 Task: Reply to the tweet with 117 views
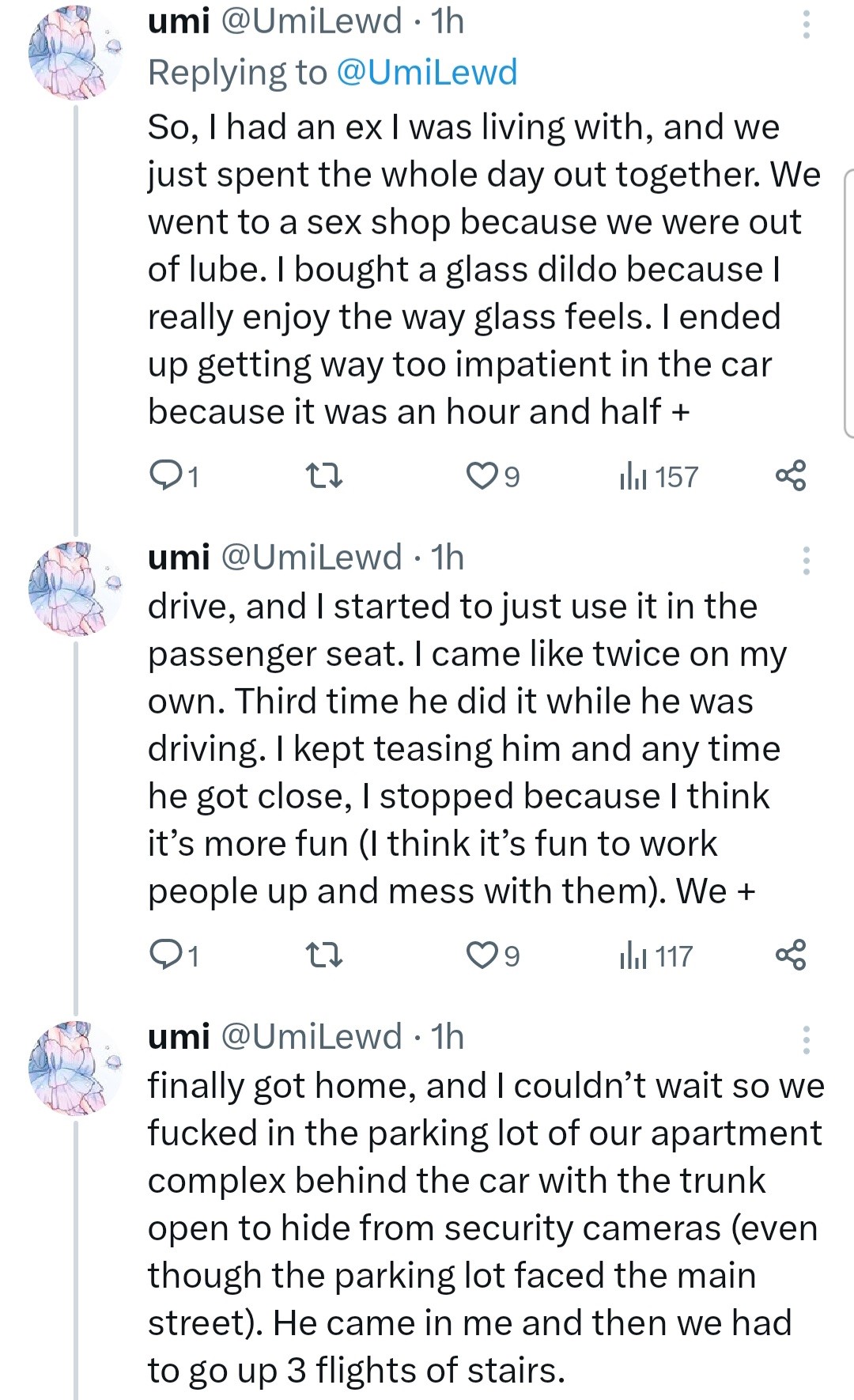164,955
